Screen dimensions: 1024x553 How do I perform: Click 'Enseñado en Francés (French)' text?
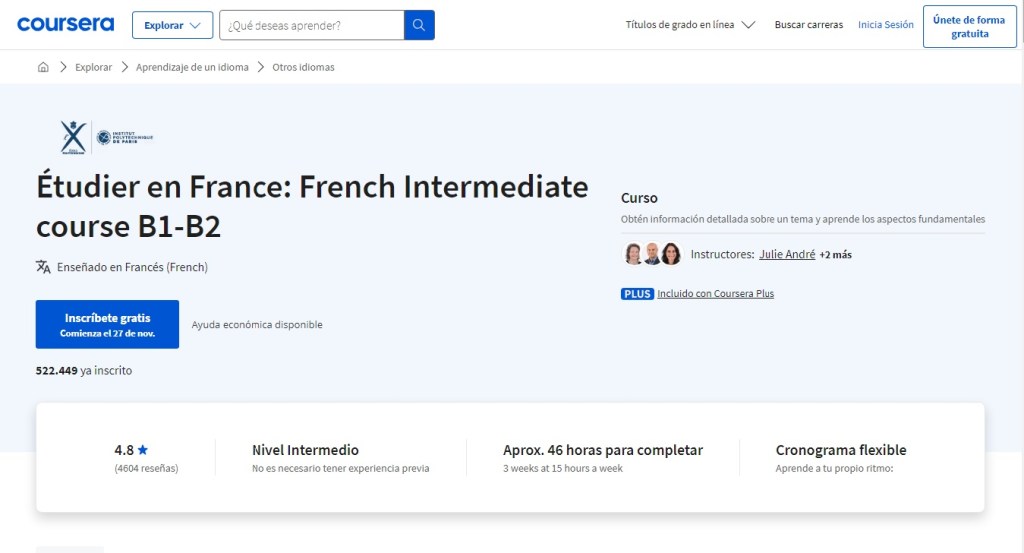coord(133,267)
